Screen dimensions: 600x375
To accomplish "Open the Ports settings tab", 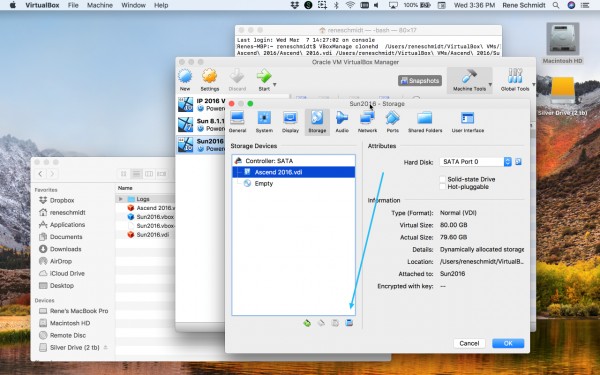I will (x=392, y=122).
